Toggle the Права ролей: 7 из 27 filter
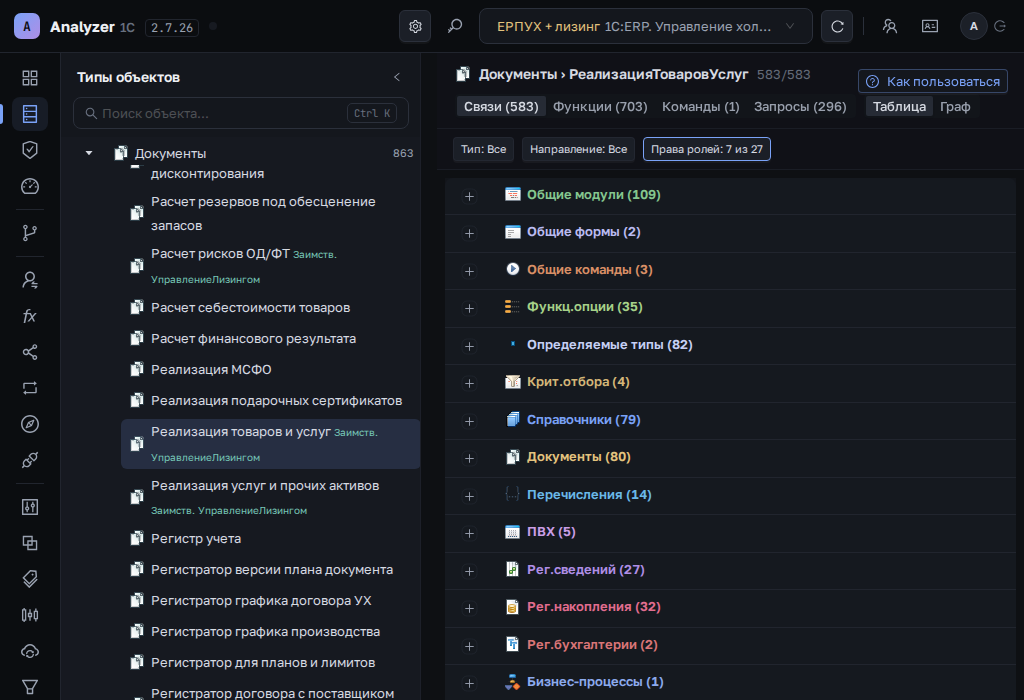The image size is (1024, 700). pos(707,149)
